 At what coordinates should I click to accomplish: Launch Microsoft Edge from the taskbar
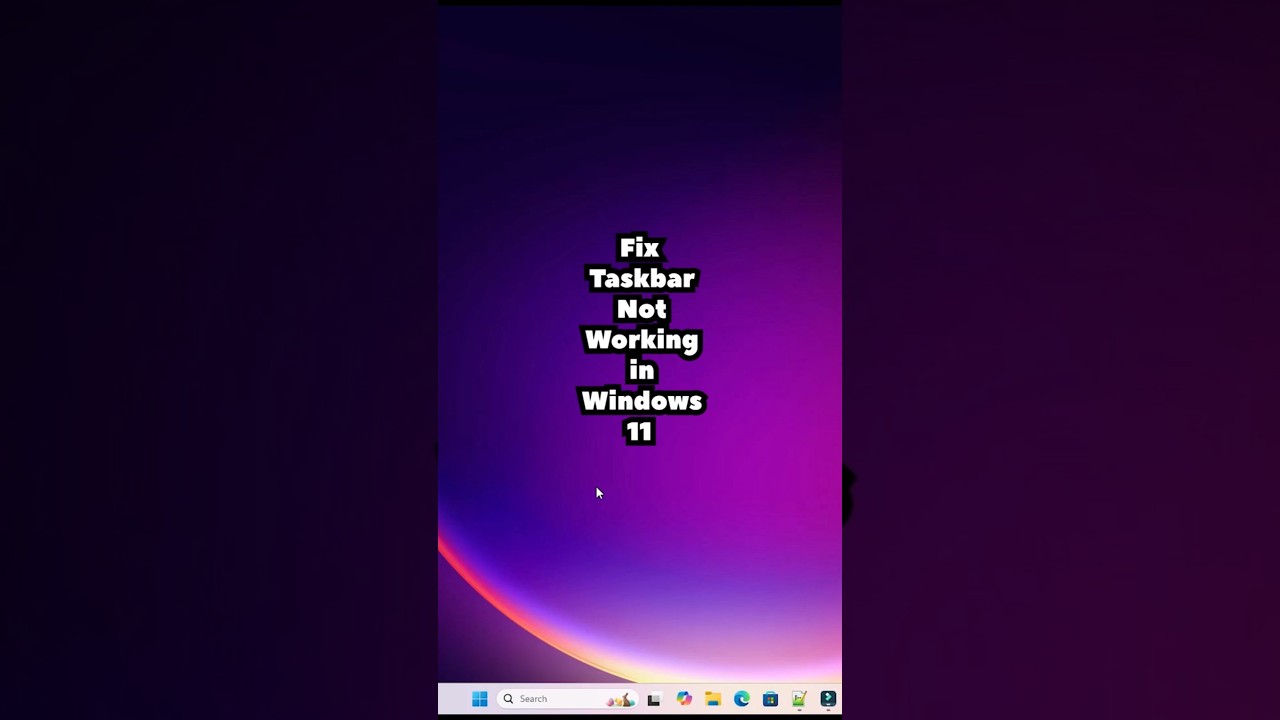pyautogui.click(x=742, y=699)
